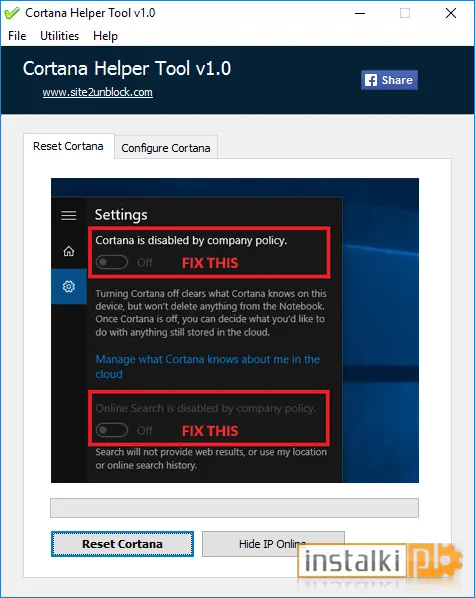Click the Reset Cortana button
475x598 pixels.
click(122, 544)
